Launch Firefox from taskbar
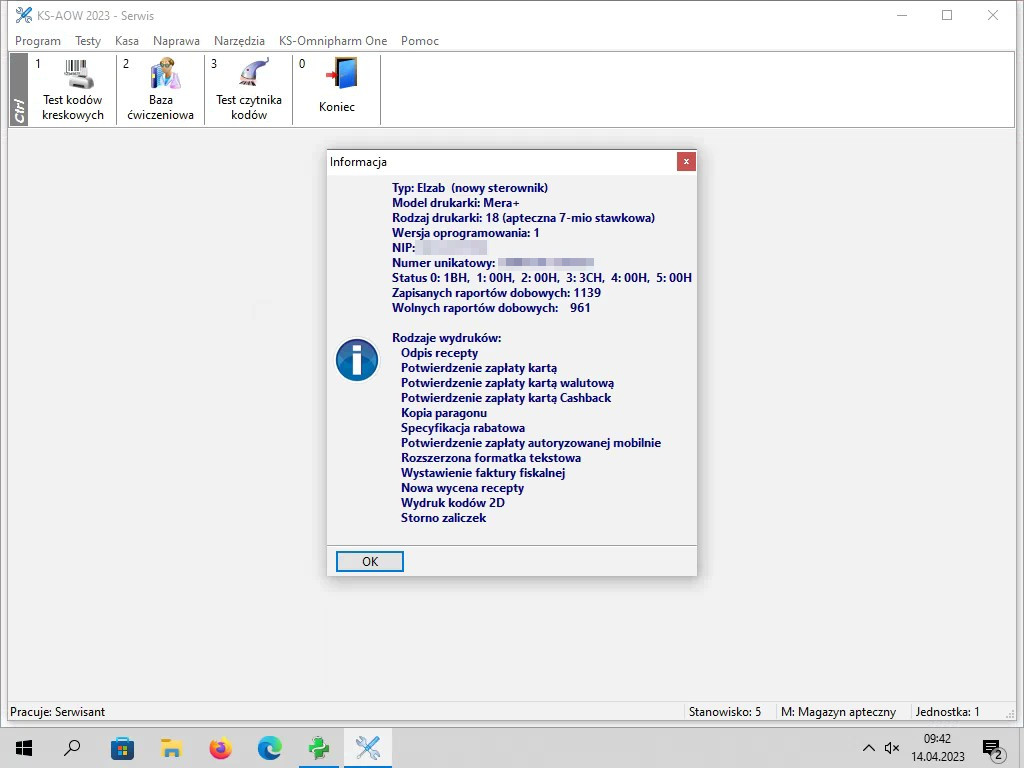The width and height of the screenshot is (1024, 768). click(221, 748)
